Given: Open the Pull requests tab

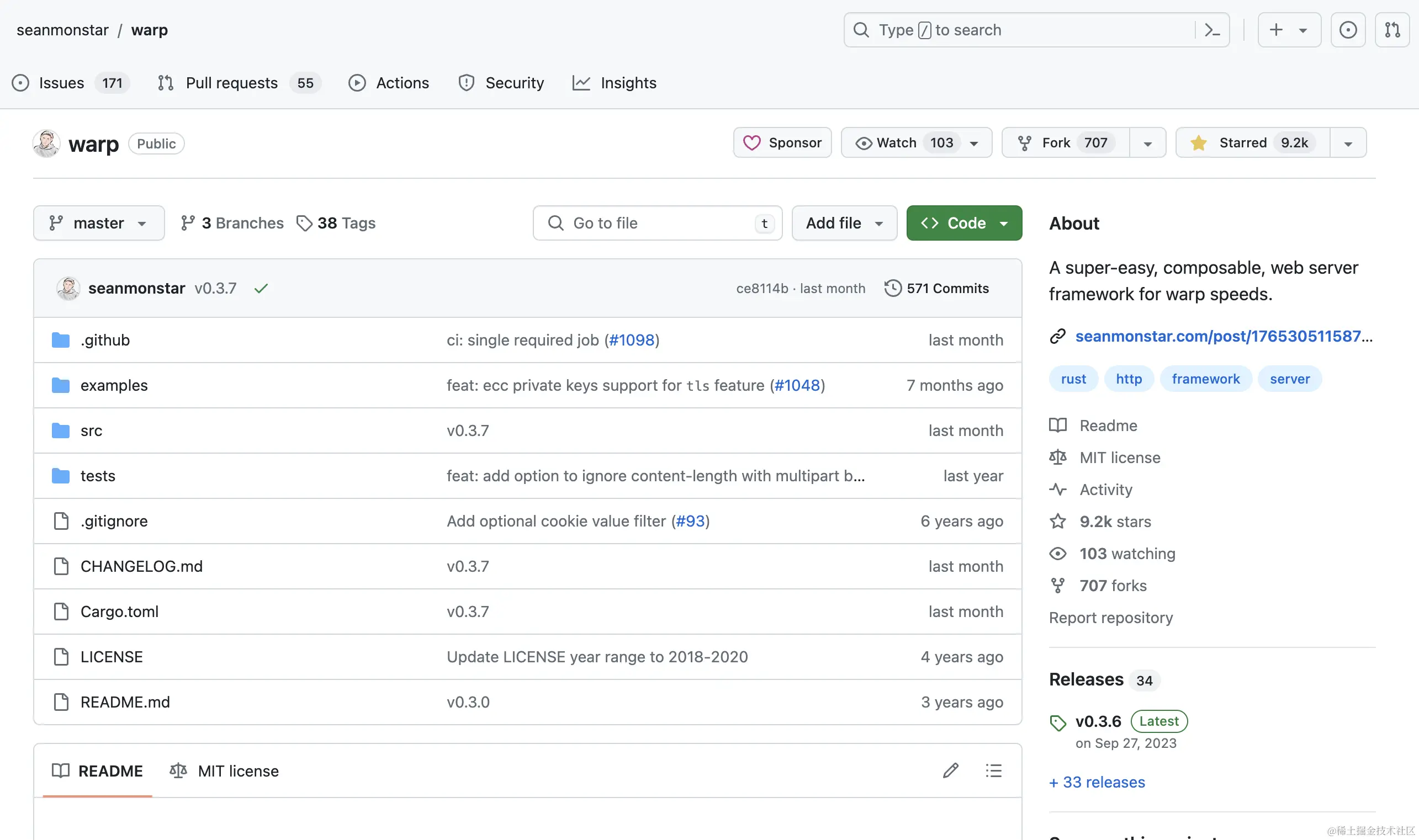Looking at the screenshot, I should [x=231, y=83].
